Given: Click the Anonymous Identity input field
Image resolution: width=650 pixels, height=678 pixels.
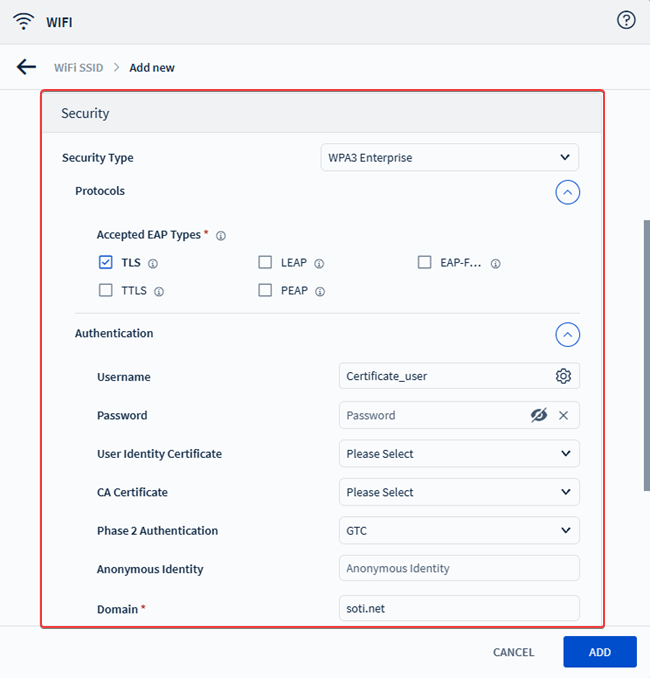Looking at the screenshot, I should tap(459, 568).
